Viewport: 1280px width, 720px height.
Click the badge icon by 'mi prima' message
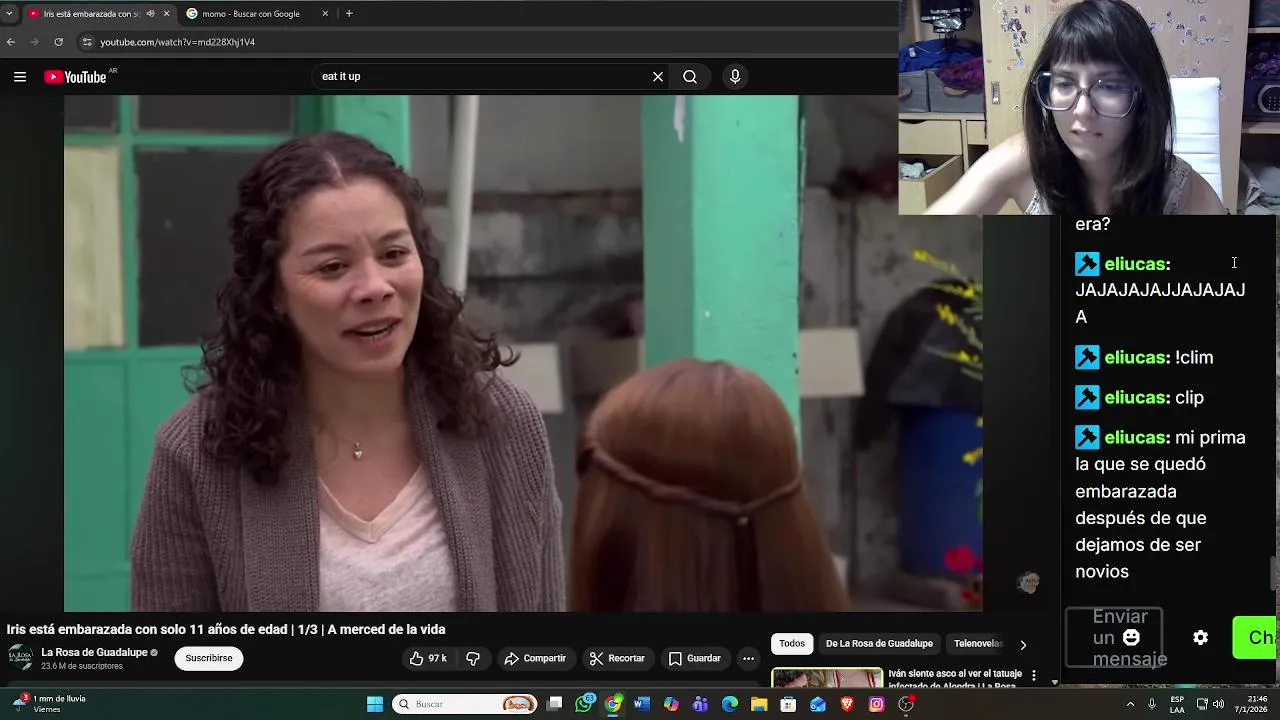(x=1087, y=437)
